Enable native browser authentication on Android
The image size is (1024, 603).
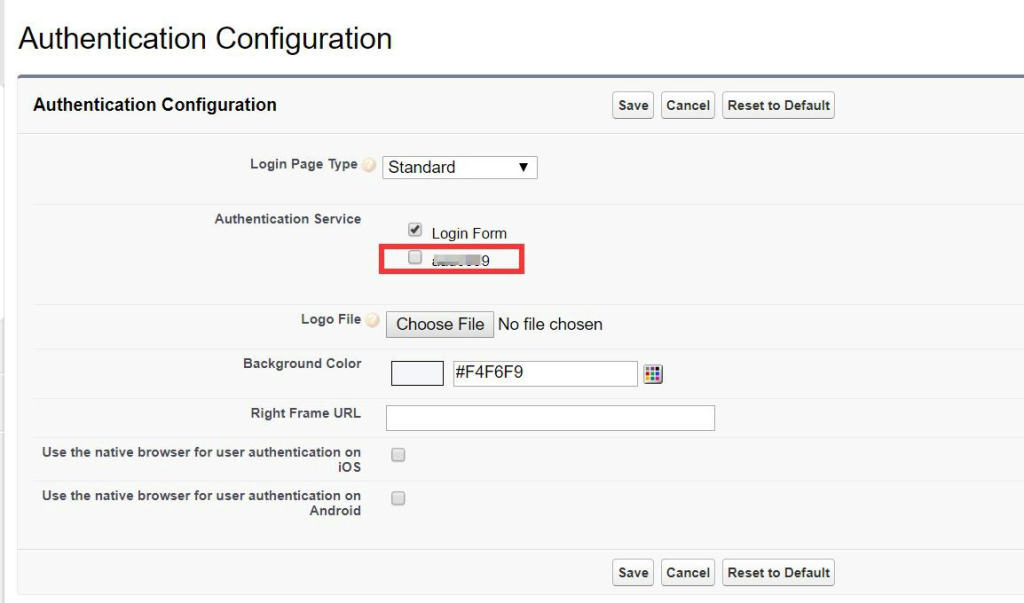click(x=398, y=498)
